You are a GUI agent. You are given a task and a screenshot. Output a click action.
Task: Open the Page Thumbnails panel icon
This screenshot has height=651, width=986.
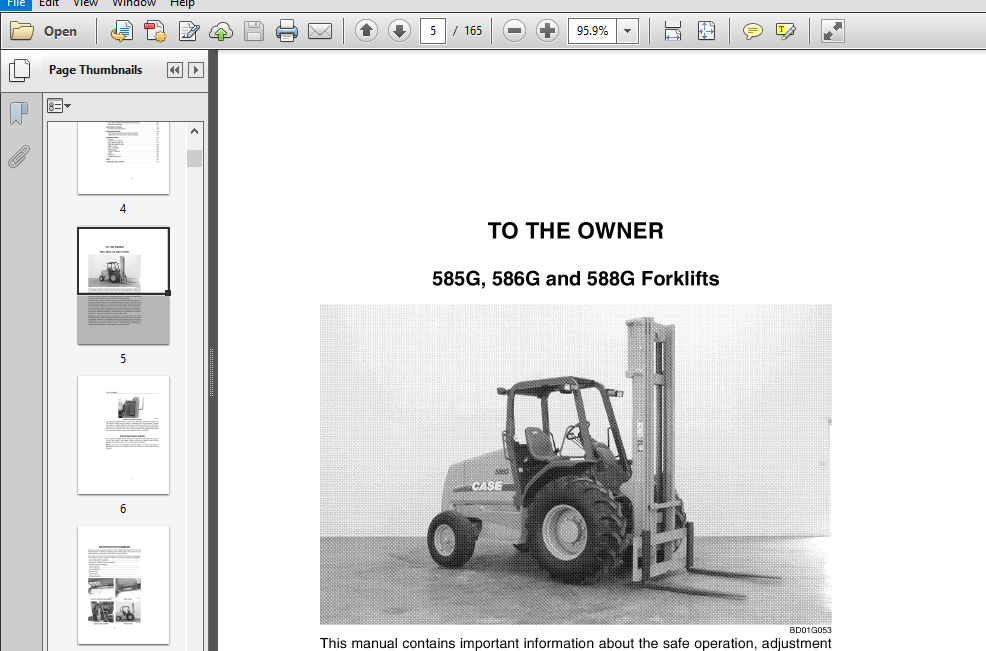coord(19,70)
